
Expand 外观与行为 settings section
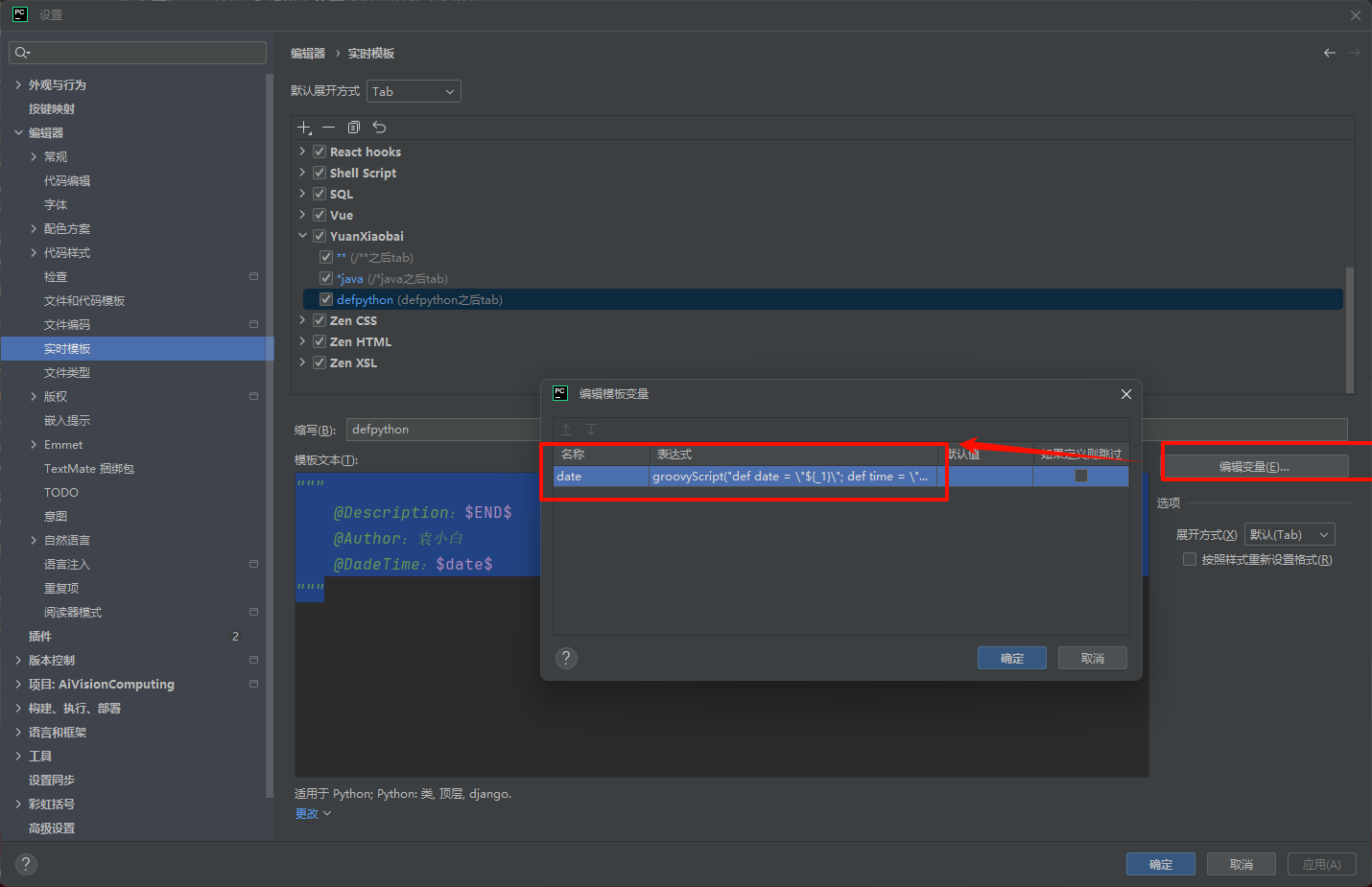click(x=18, y=84)
